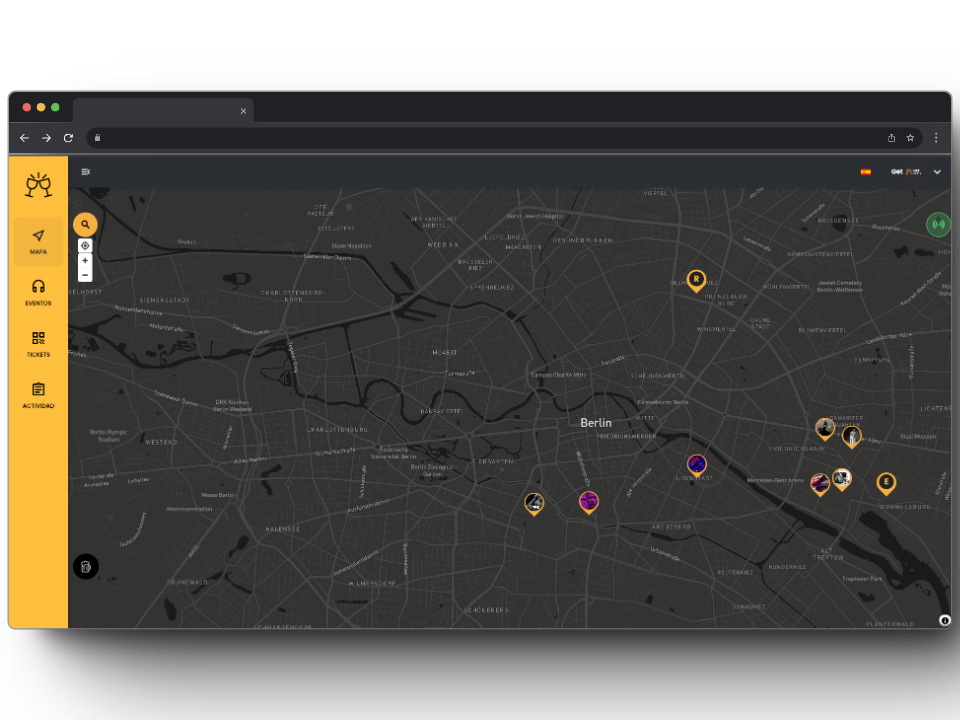Viewport: 960px width, 720px height.
Task: Open the Mapa section in sidebar
Action: (x=39, y=242)
